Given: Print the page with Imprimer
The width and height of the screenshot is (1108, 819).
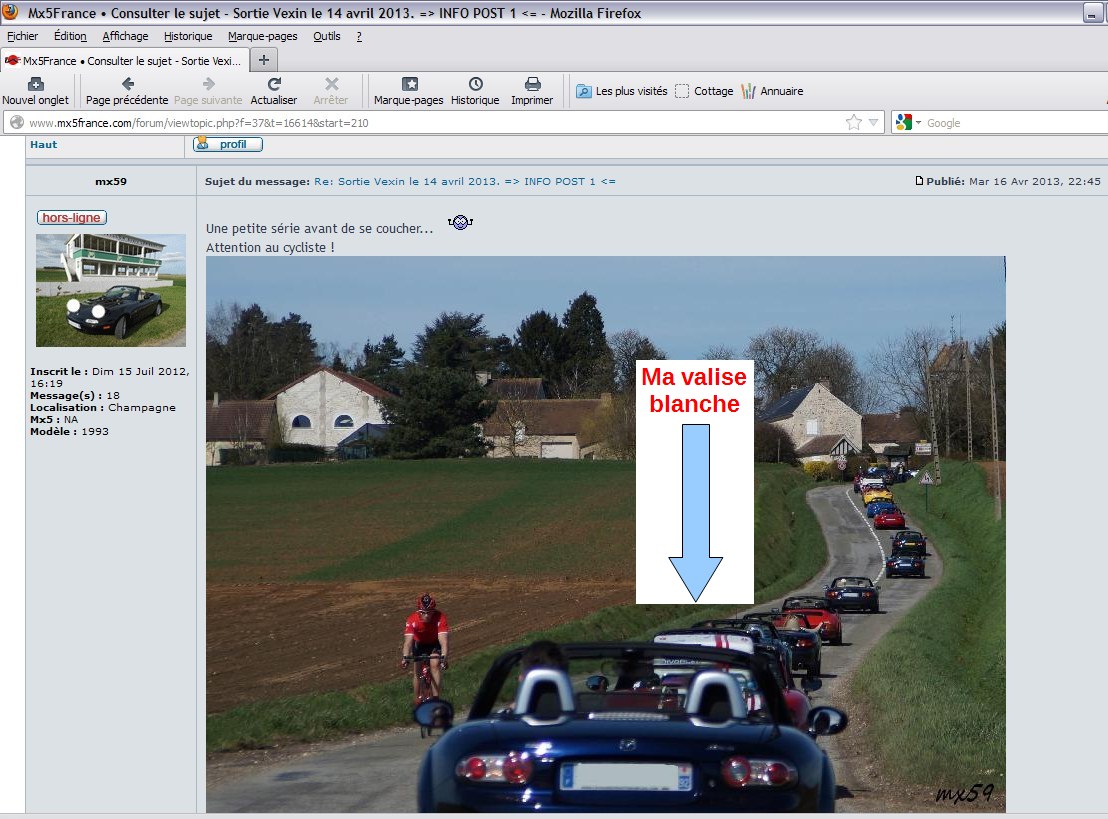Looking at the screenshot, I should pos(532,91).
